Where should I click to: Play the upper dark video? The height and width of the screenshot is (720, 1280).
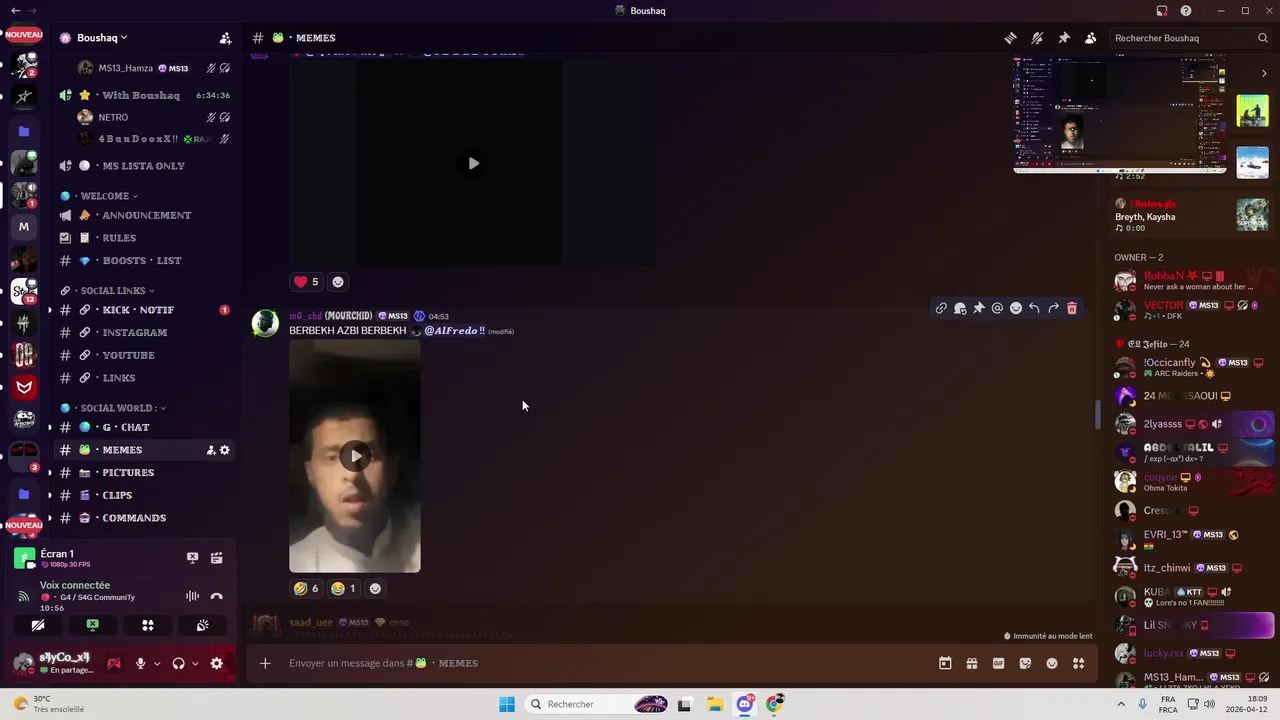(473, 163)
